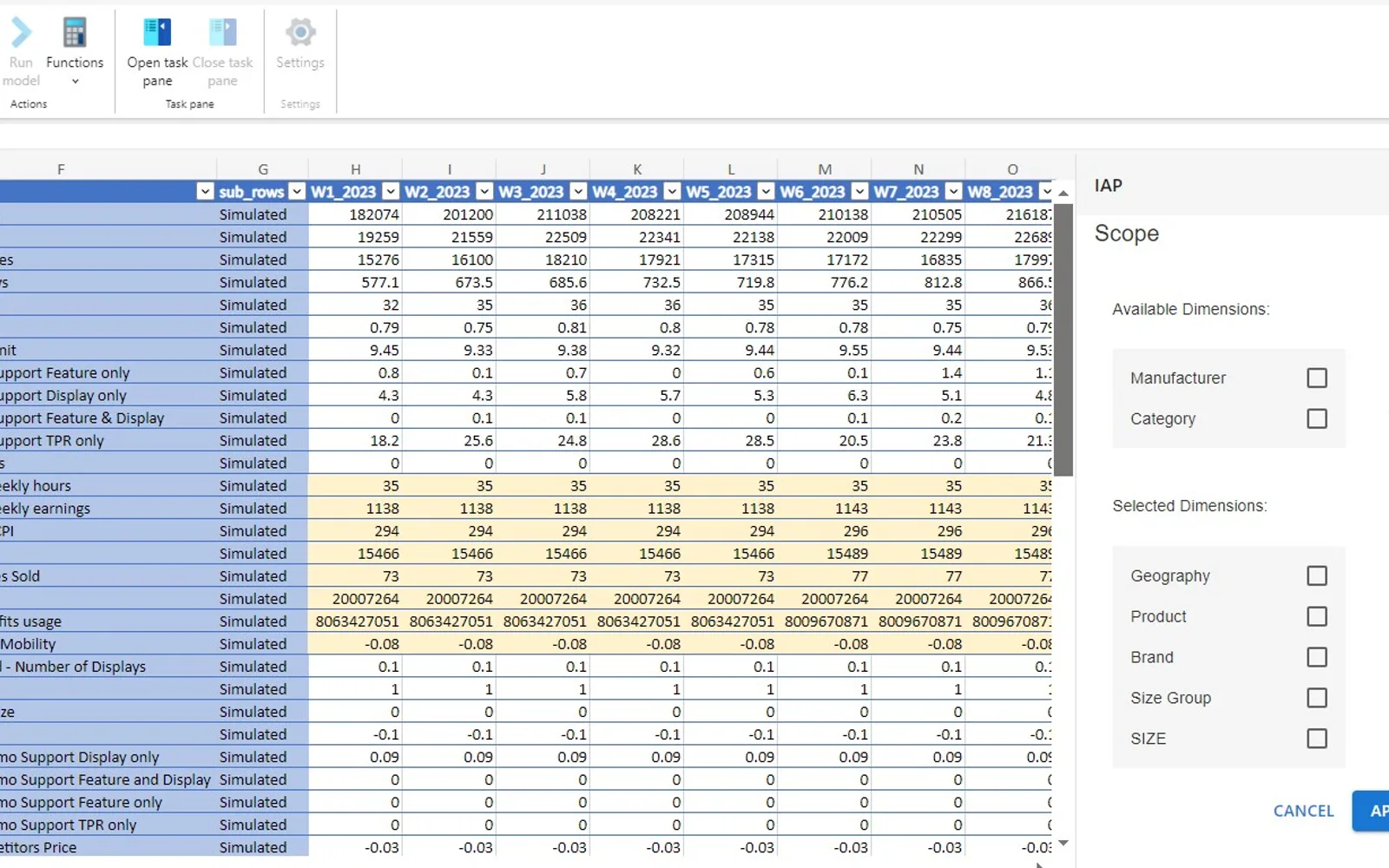Click the 'etitors Price' row label
The image size is (1389, 868).
click(x=38, y=847)
